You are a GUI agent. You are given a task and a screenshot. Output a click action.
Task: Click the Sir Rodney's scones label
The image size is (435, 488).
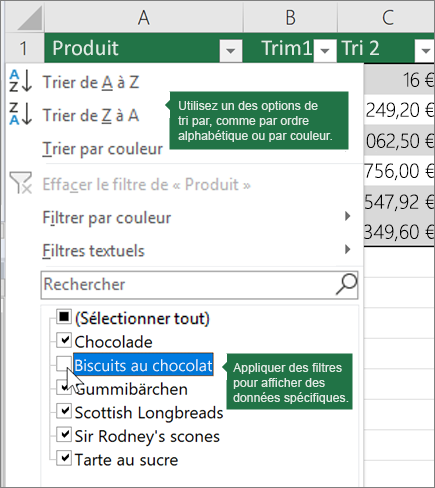point(147,436)
